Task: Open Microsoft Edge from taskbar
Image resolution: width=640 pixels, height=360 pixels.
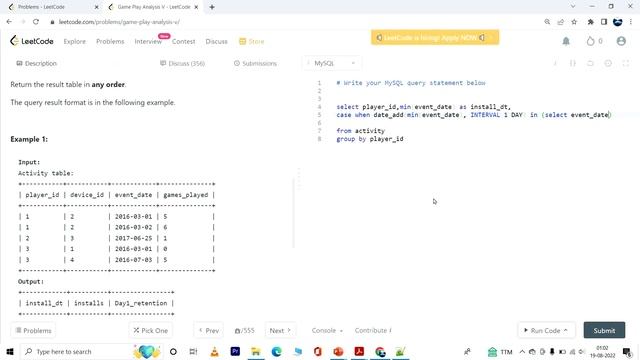Action: [277, 351]
